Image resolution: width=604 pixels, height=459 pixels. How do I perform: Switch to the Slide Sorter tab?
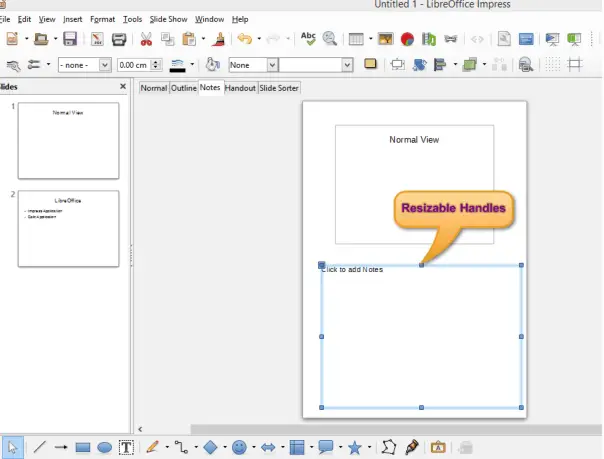(279, 88)
